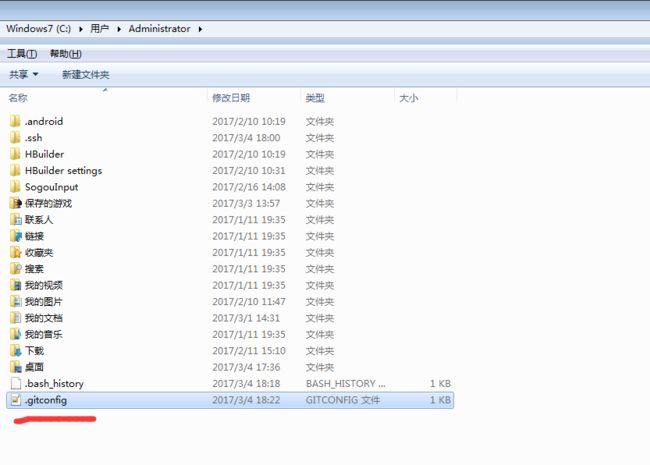The width and height of the screenshot is (650, 465).
Task: Select the SogouInput folder icon
Action: pyautogui.click(x=15, y=187)
